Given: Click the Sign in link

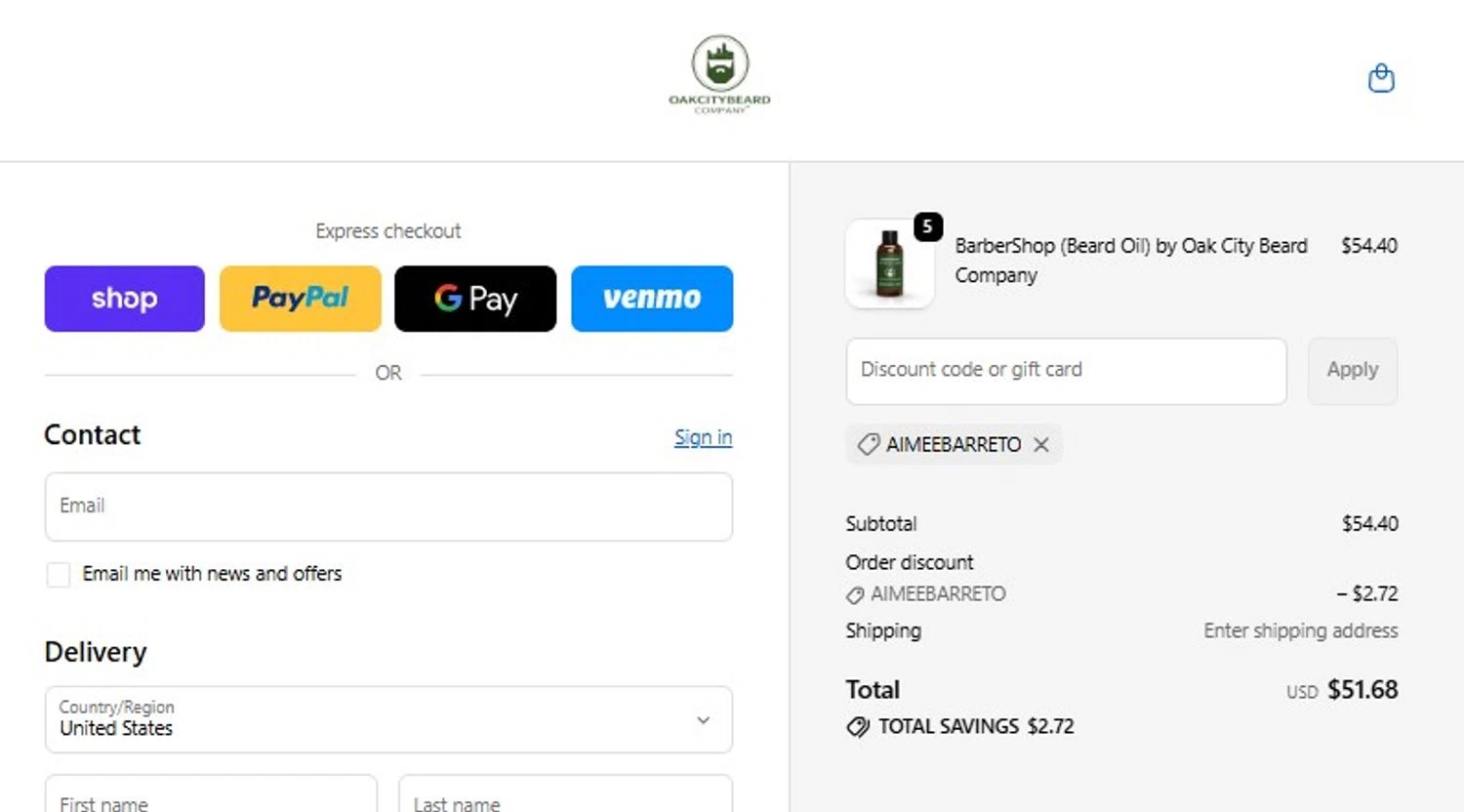Looking at the screenshot, I should pyautogui.click(x=703, y=437).
